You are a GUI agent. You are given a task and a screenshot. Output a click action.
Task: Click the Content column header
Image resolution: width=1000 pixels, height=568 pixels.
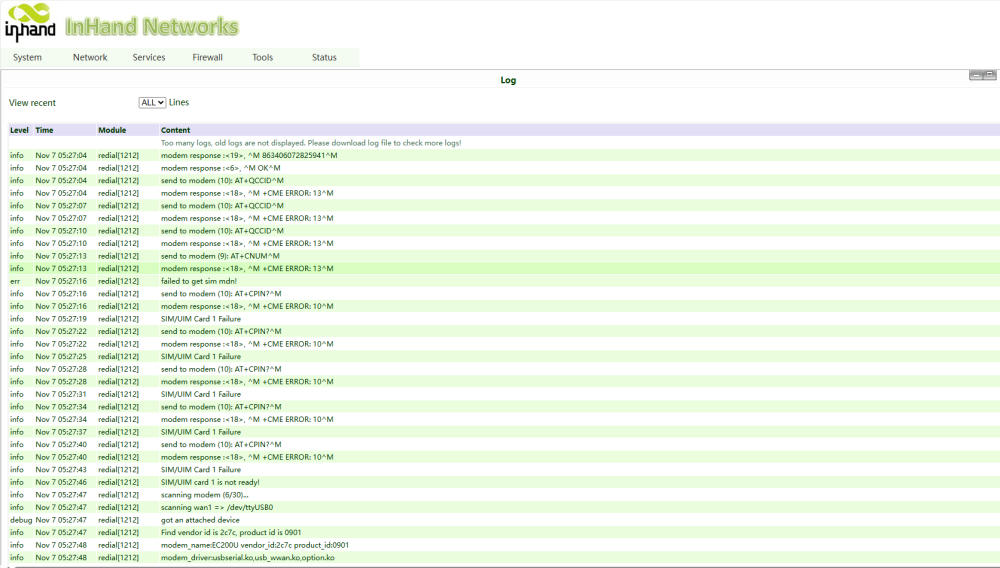[175, 130]
